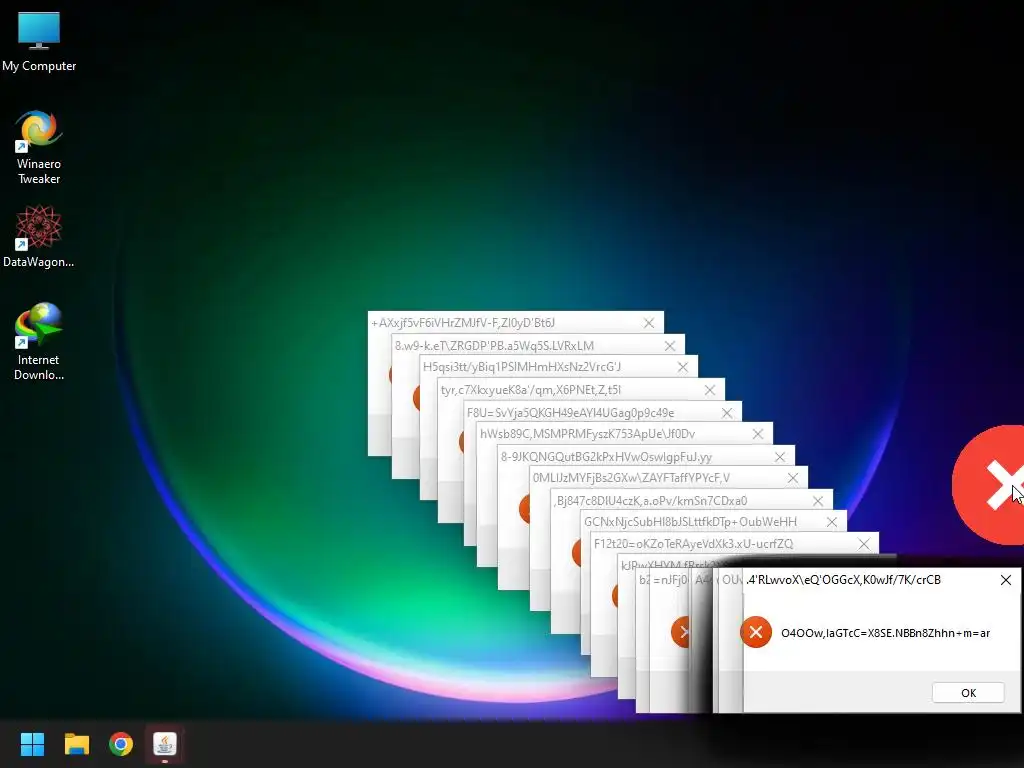1024x768 pixels.
Task: Click the title bar text H5qsi3tt/yBiq1PSIMHm
Action: pyautogui.click(x=522, y=366)
